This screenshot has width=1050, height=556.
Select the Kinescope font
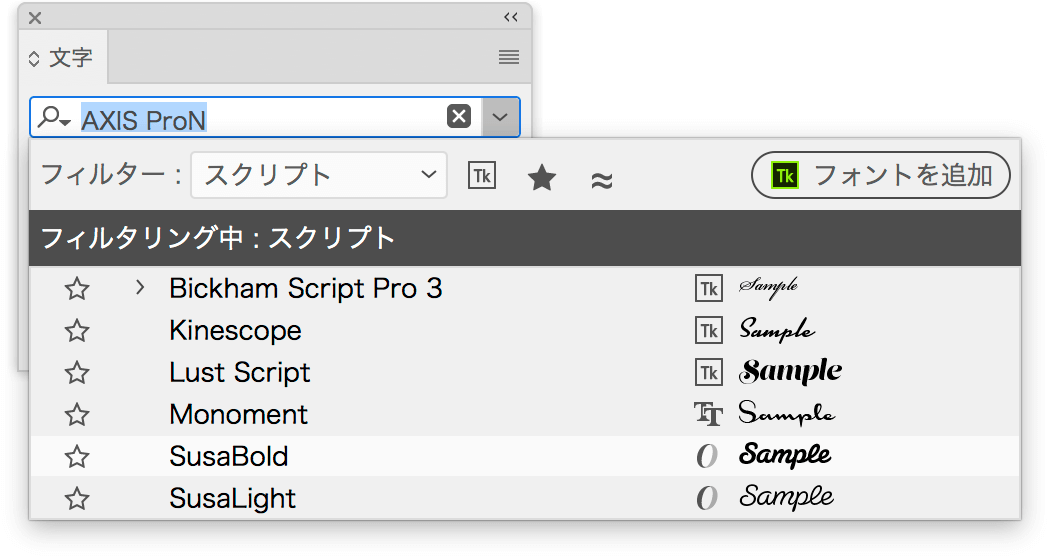[x=235, y=330]
